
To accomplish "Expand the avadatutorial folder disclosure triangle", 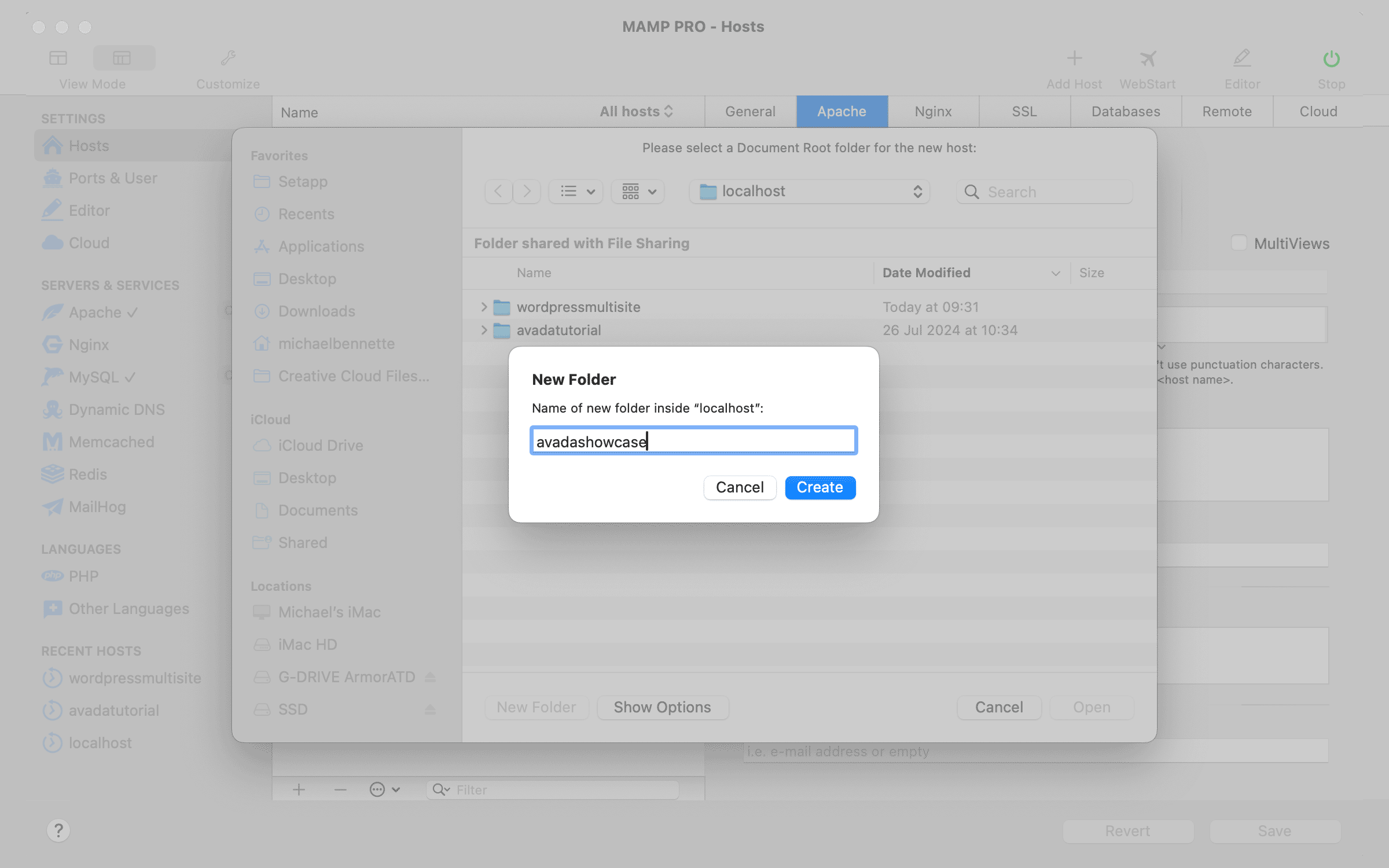I will point(484,330).
